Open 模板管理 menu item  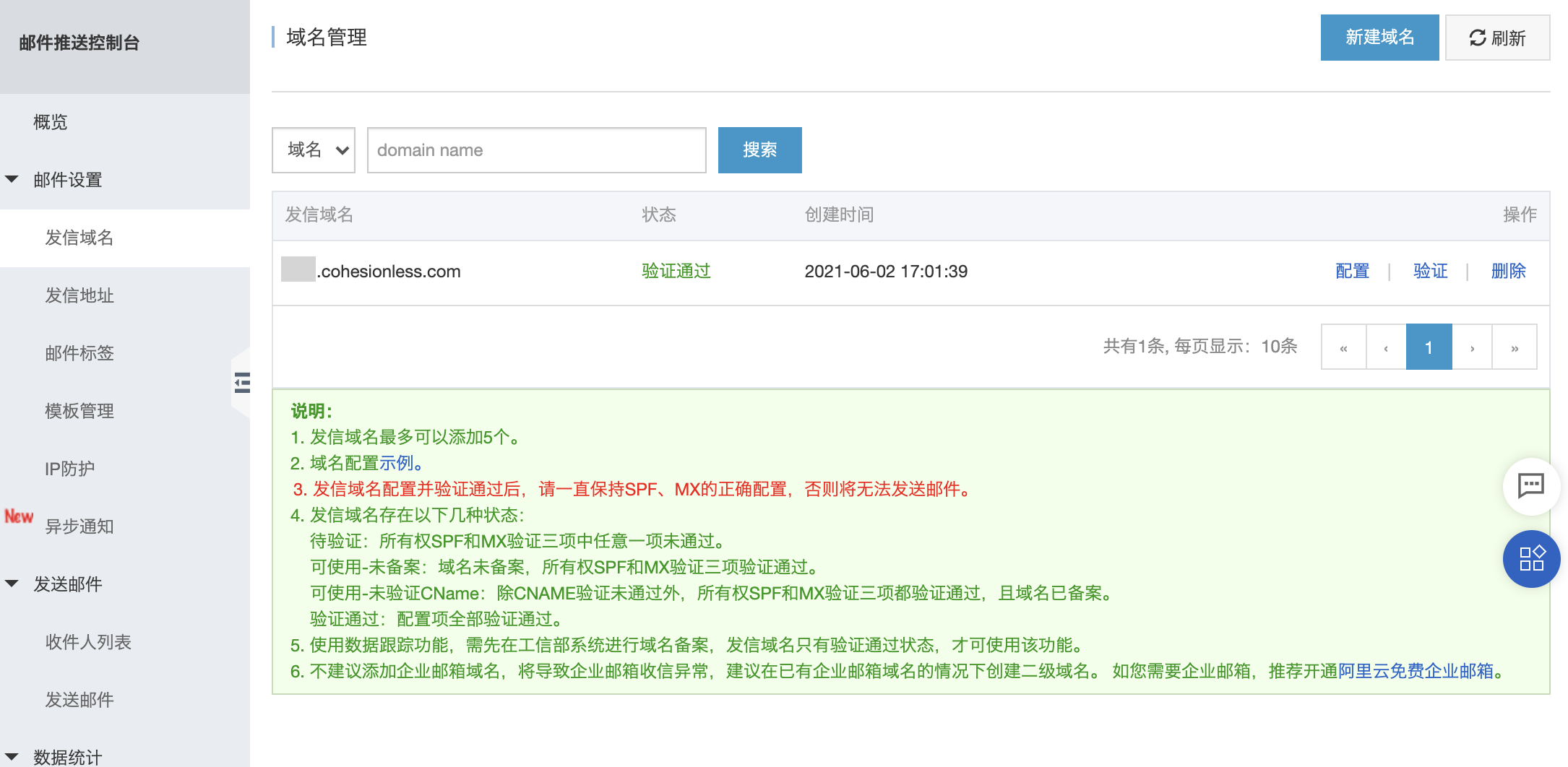pyautogui.click(x=79, y=411)
